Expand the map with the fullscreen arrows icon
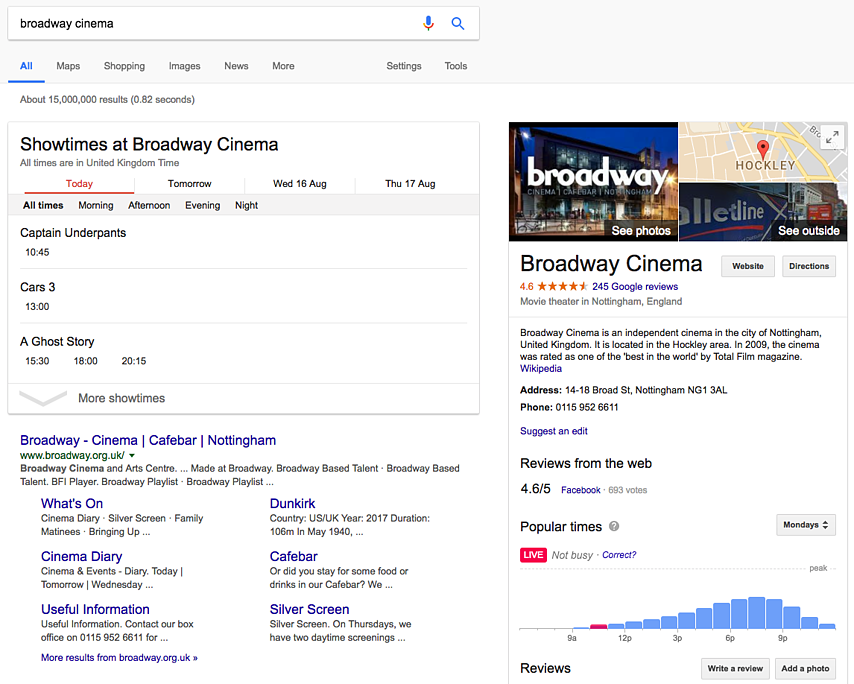 coord(832,138)
